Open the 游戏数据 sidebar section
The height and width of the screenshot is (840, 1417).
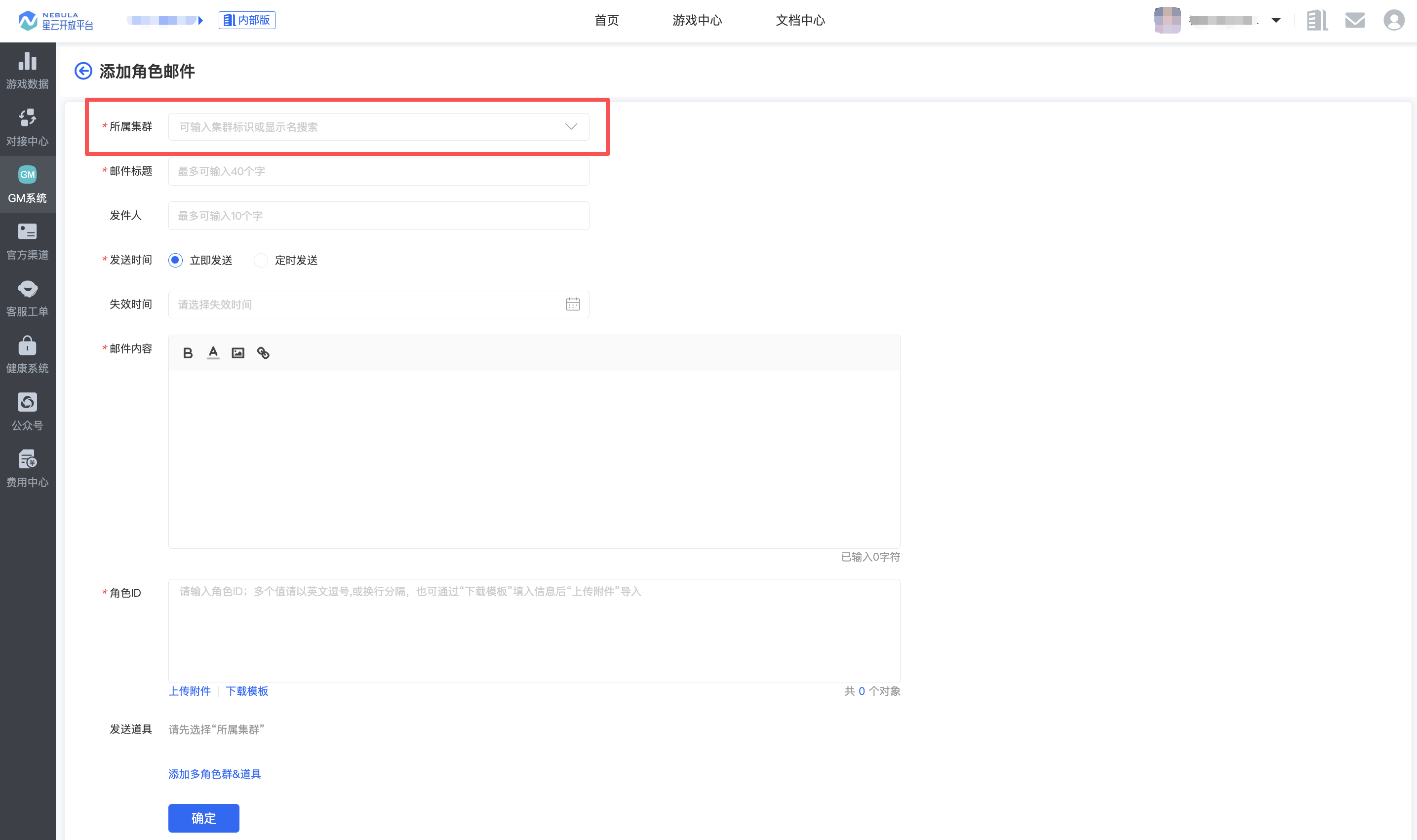click(x=27, y=70)
